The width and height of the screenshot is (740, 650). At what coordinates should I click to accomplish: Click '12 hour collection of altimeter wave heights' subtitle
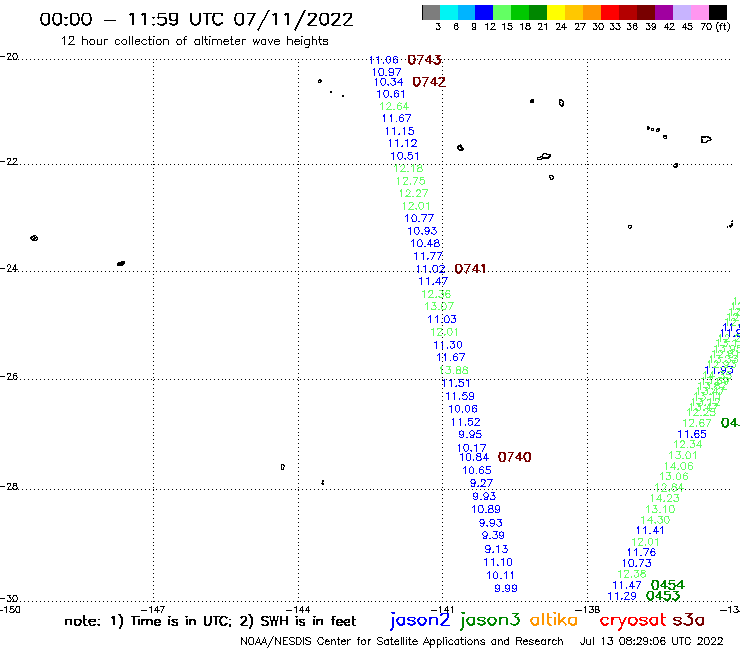pos(194,41)
